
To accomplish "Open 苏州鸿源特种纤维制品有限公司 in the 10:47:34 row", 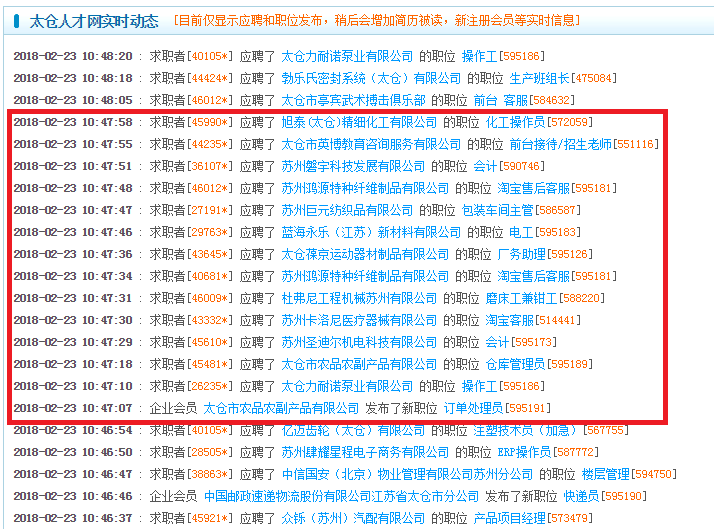I will click(x=365, y=276).
